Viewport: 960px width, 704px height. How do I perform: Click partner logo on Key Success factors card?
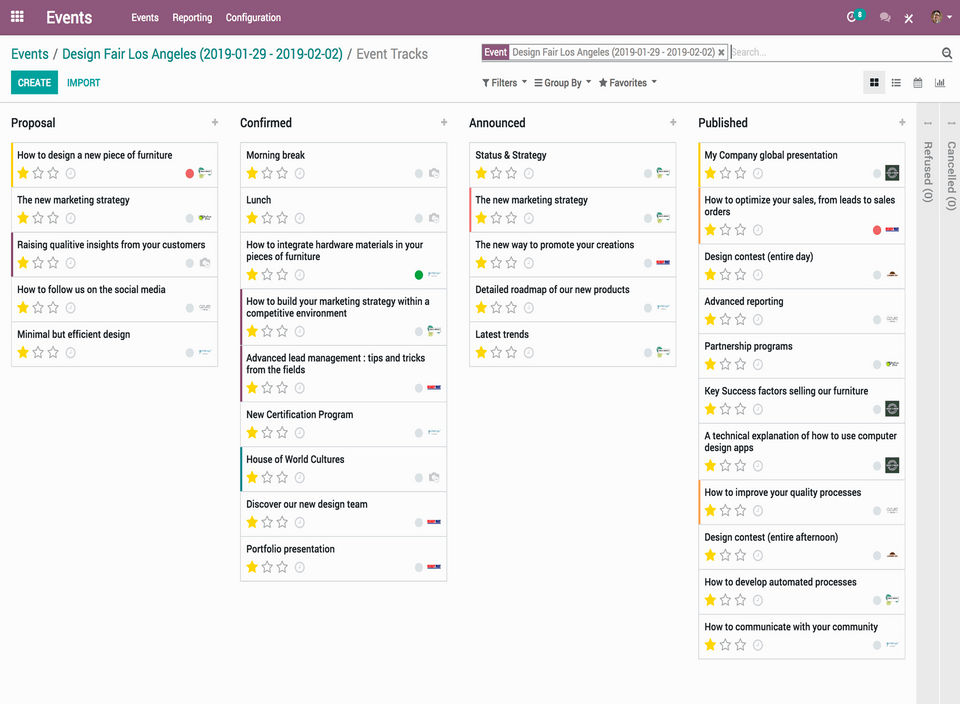pos(892,409)
